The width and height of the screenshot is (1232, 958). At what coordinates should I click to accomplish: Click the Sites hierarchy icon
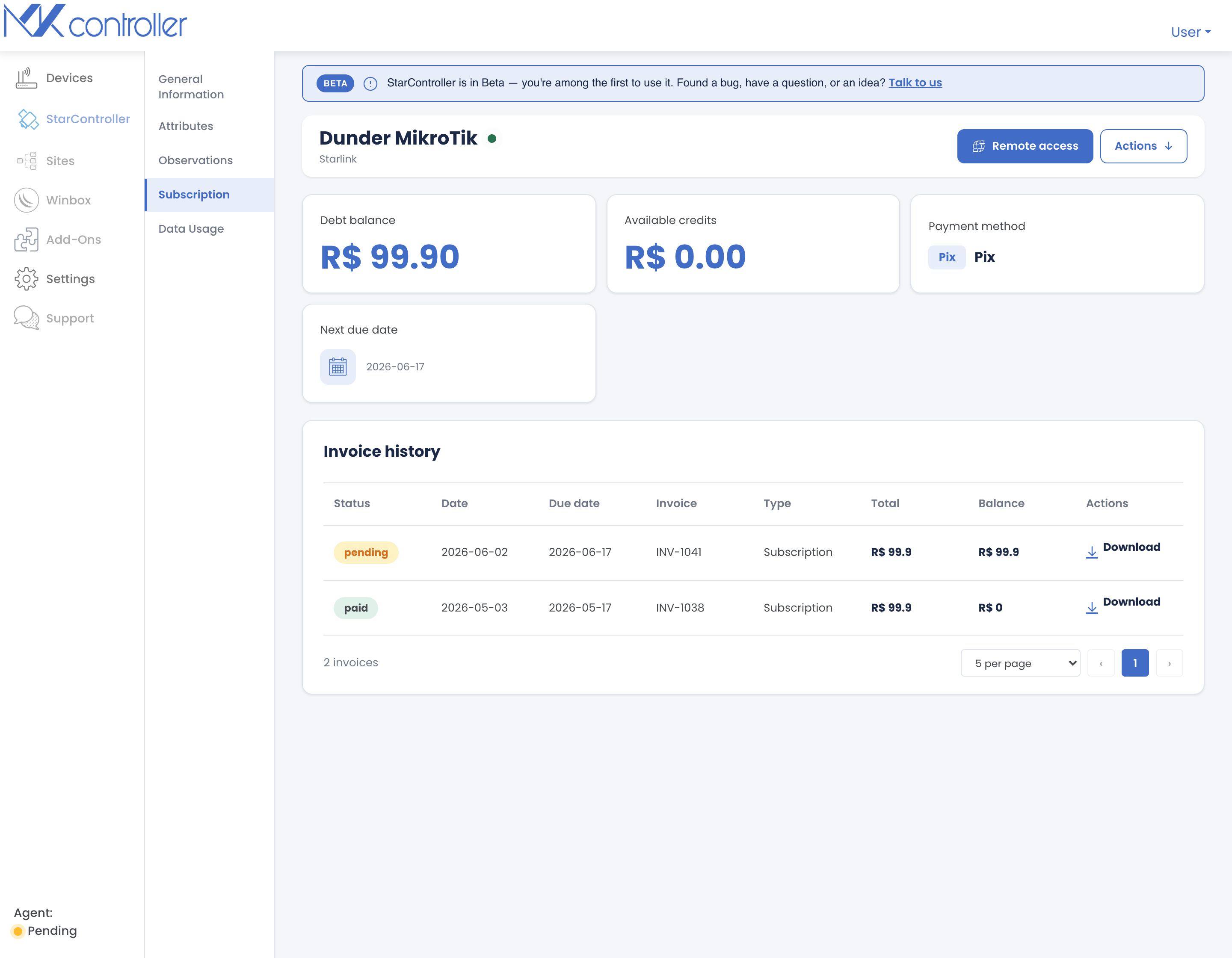click(x=27, y=161)
